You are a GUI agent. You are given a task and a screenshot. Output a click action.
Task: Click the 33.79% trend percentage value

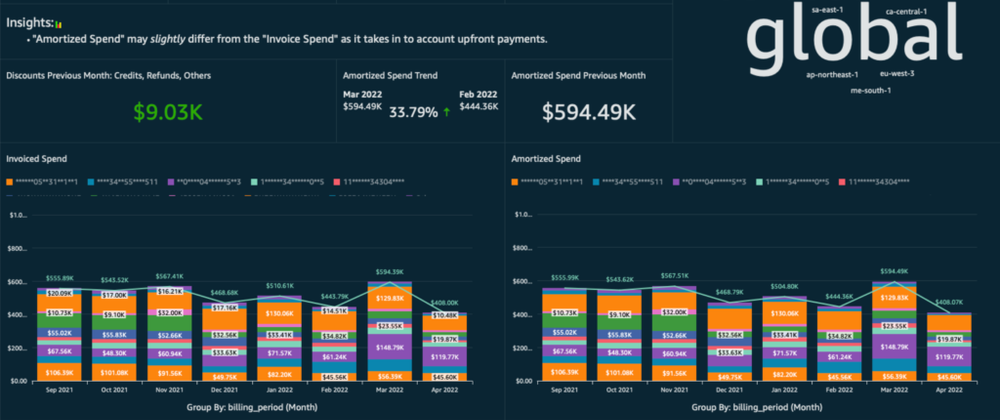pyautogui.click(x=413, y=112)
